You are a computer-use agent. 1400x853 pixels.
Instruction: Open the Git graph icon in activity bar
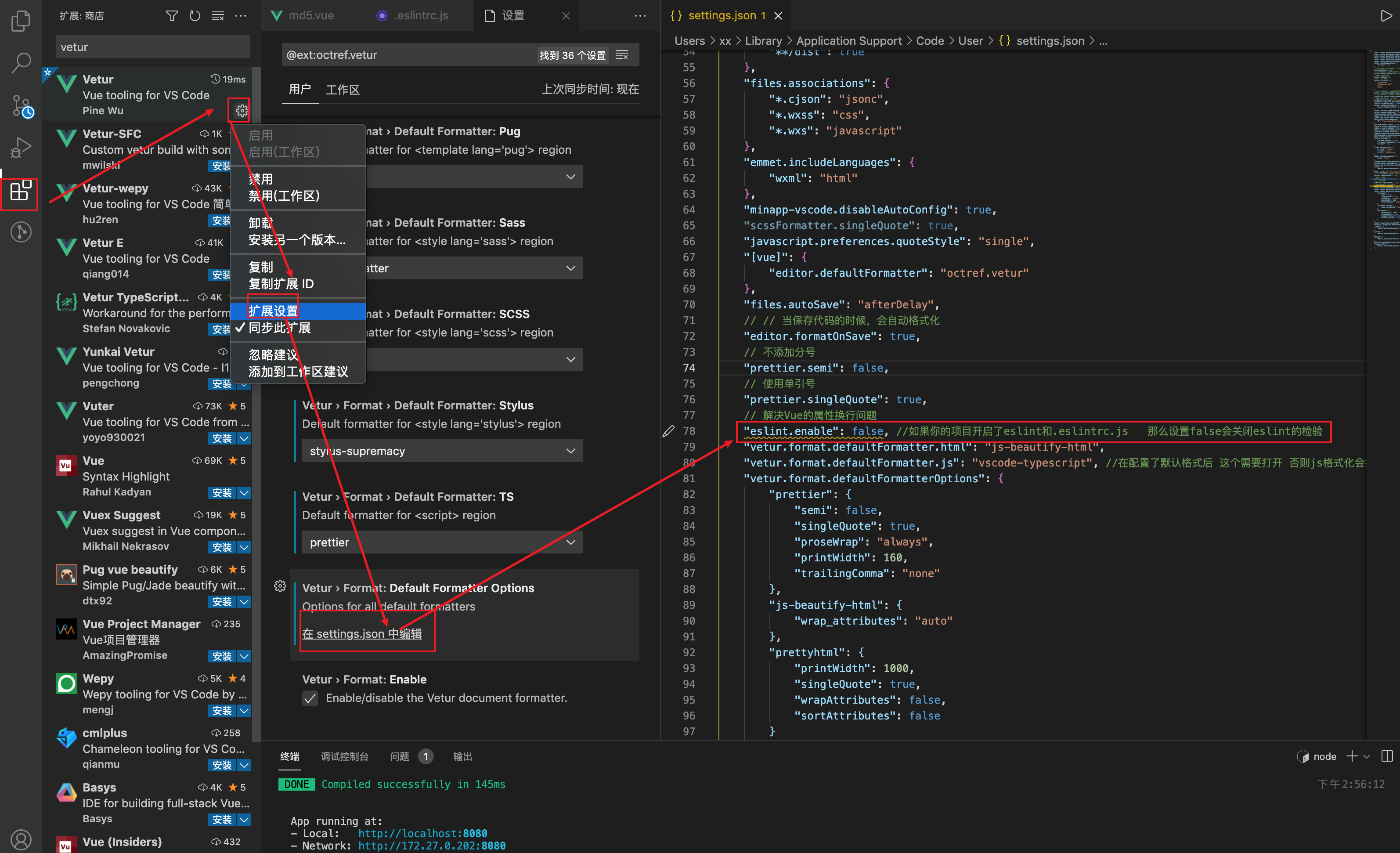tap(21, 232)
